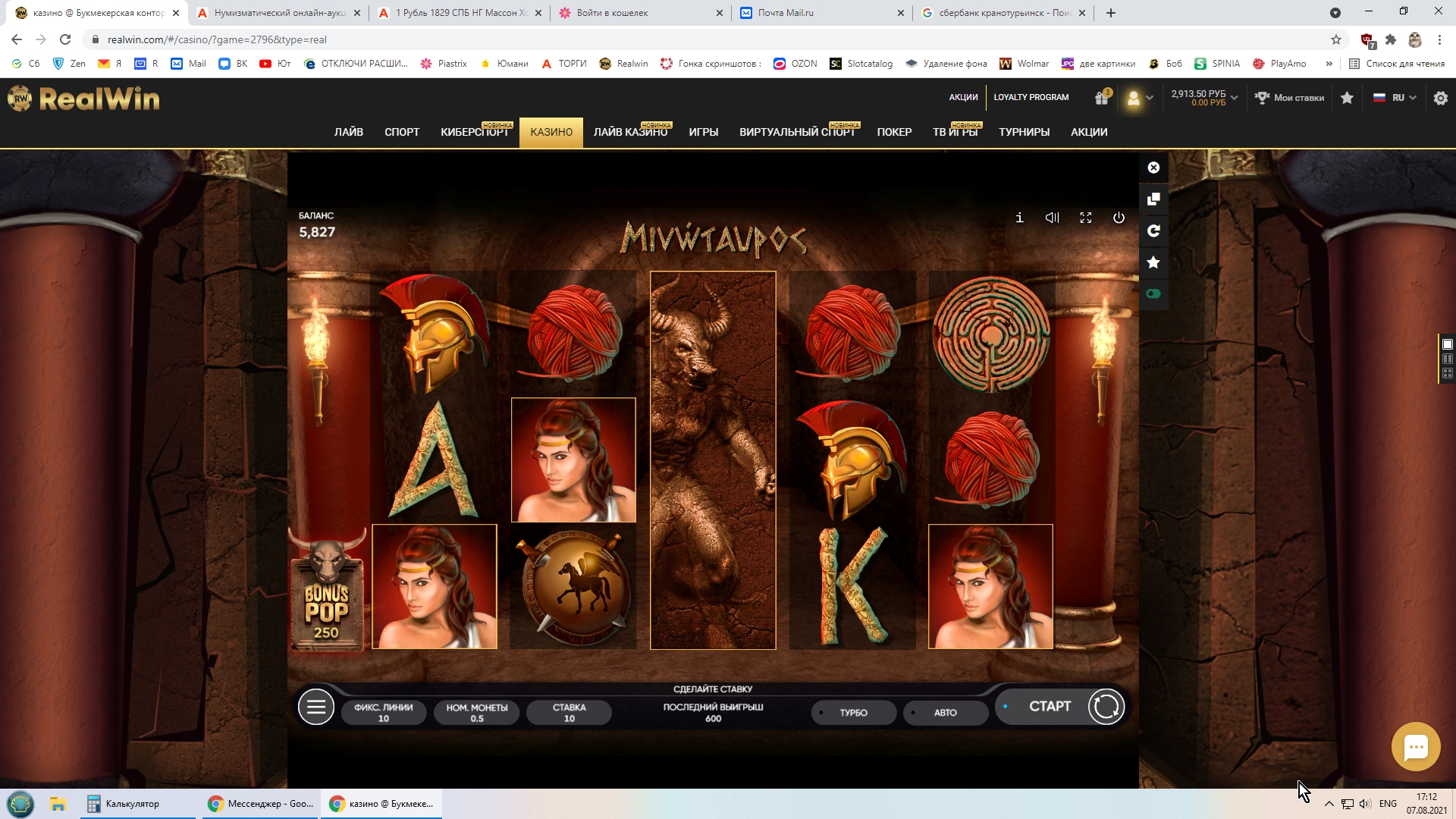The height and width of the screenshot is (819, 1456).
Task: Open LOYALTY PROGRAM link
Action: click(x=1031, y=97)
